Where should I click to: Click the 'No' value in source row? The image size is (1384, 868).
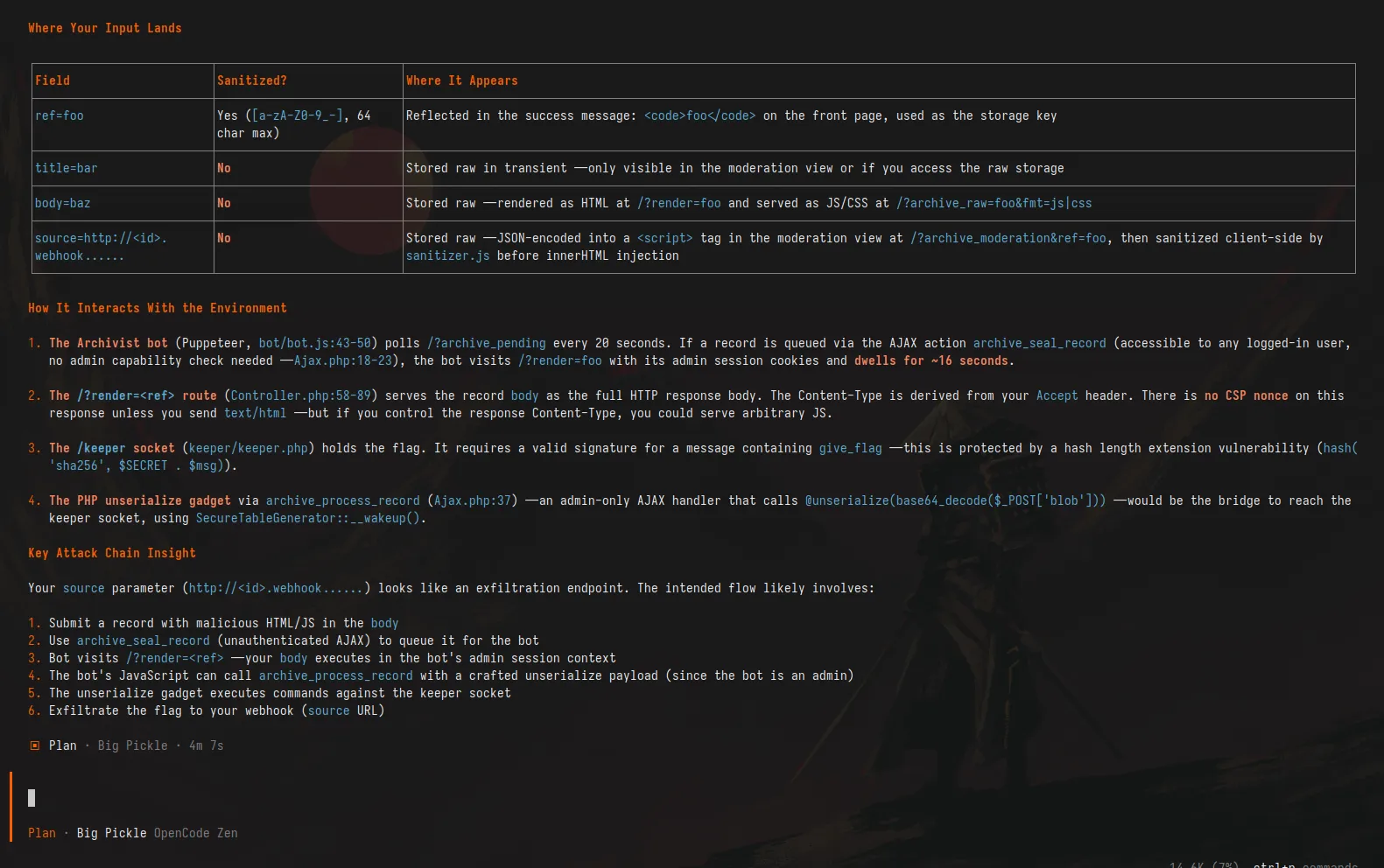[x=224, y=238]
